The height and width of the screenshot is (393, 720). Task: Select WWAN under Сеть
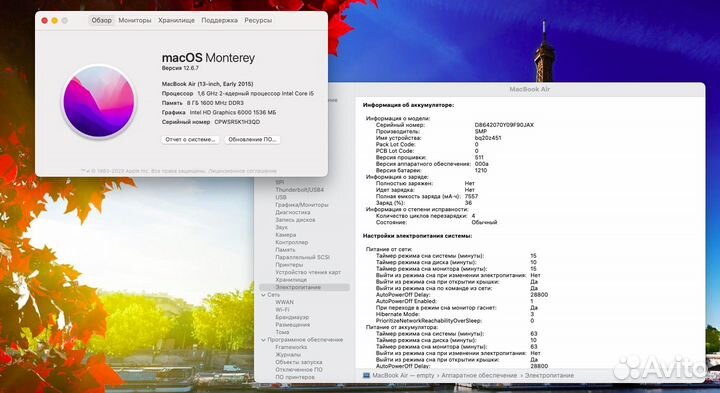point(284,302)
